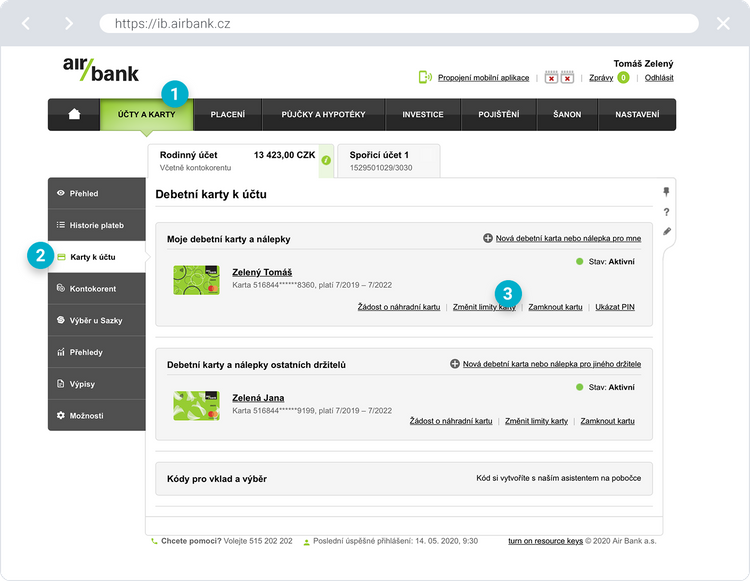Open the Půjčky a hypotéky menu
750x581 pixels.
tap(323, 114)
